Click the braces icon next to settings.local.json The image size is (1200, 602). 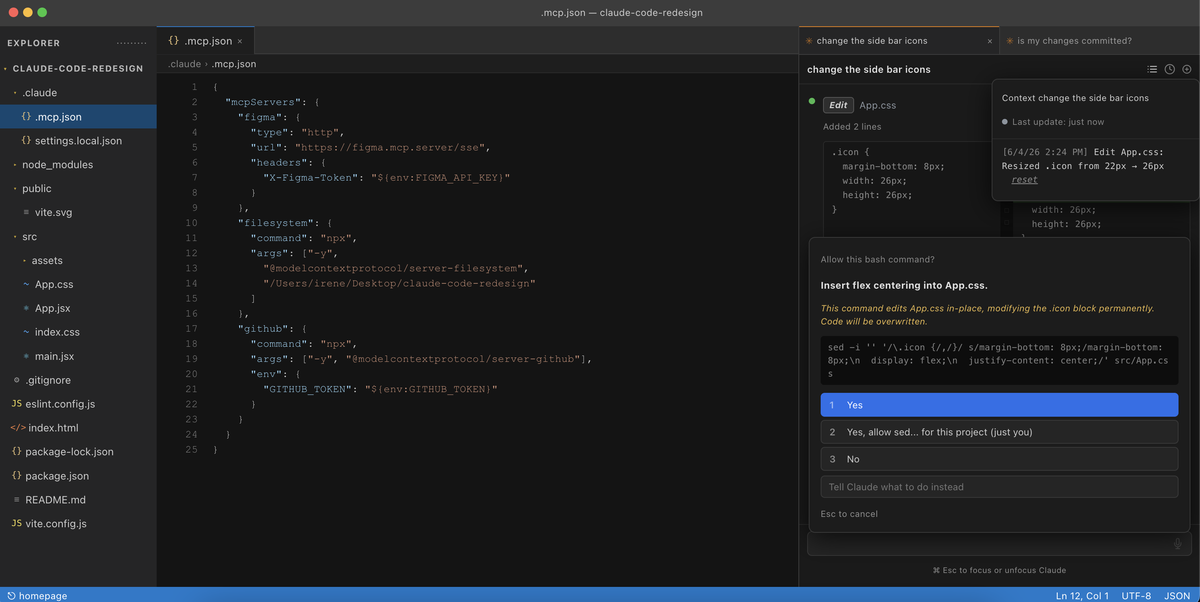(26, 141)
